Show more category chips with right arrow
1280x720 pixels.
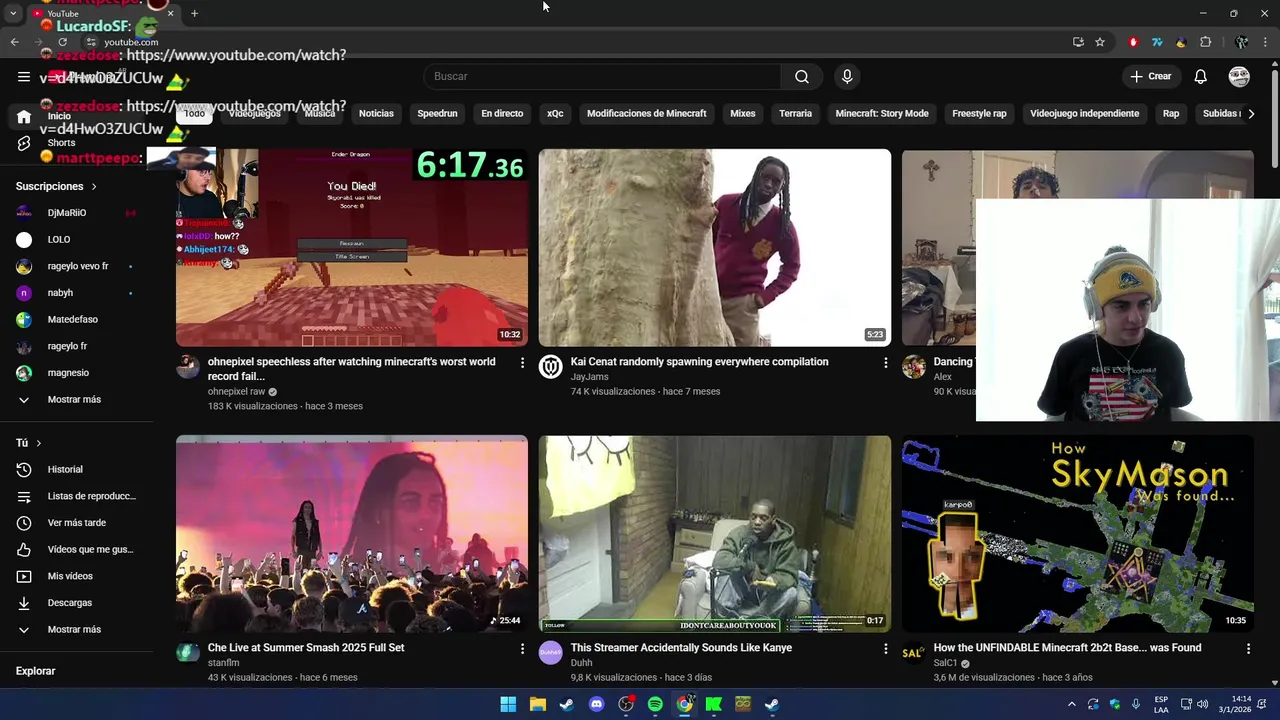(x=1251, y=113)
